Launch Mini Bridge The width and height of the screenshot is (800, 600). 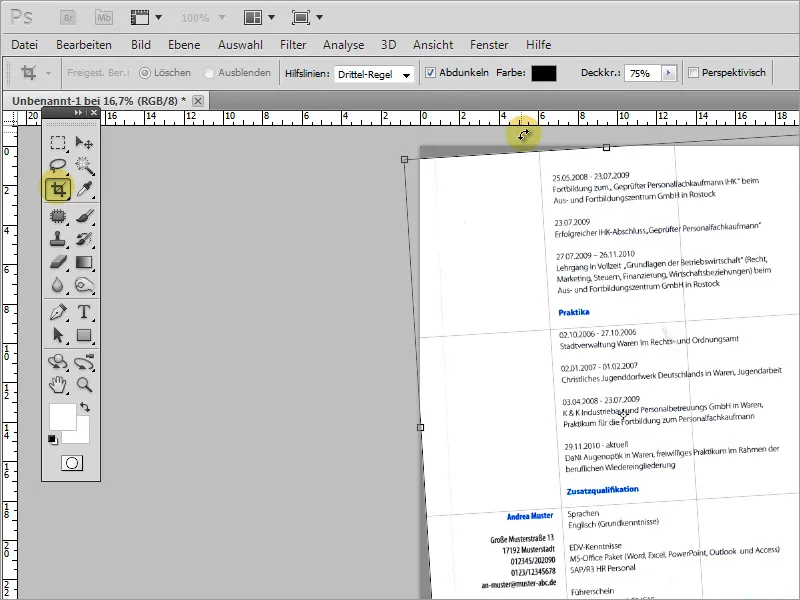point(104,18)
